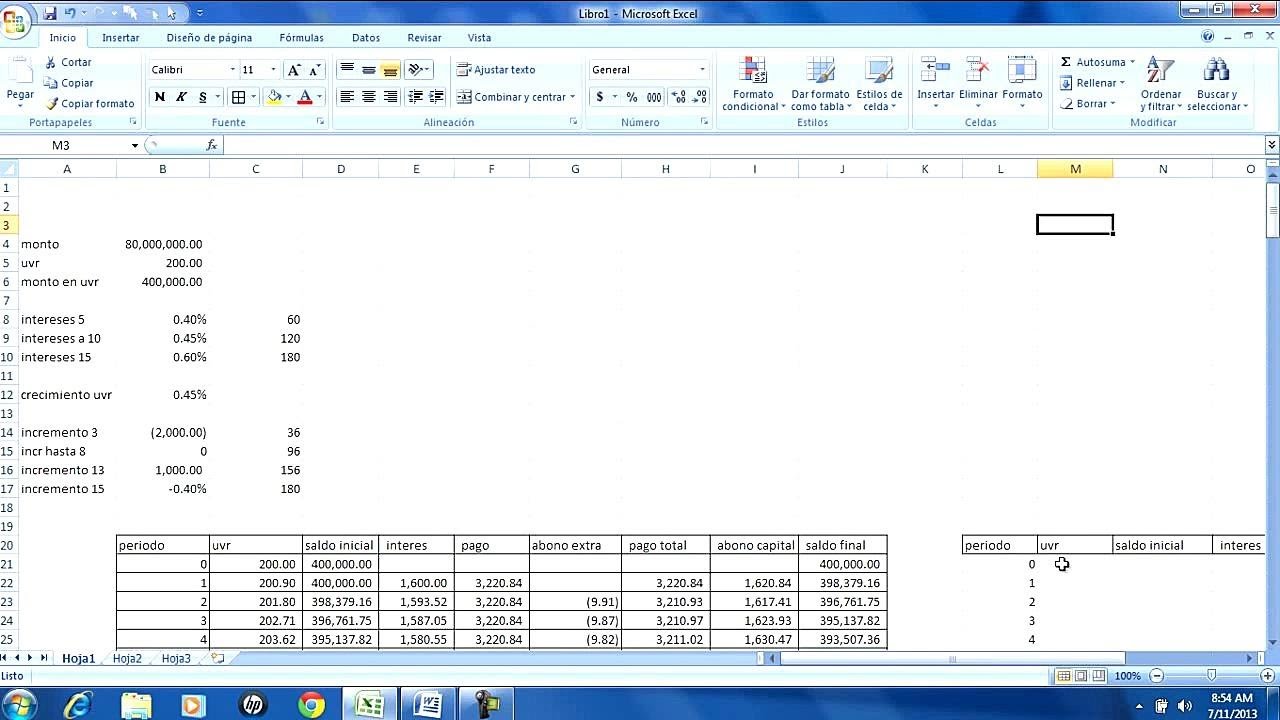Screen dimensions: 1280x720
Task: Open the Calibri font name dropdown
Action: (x=233, y=70)
